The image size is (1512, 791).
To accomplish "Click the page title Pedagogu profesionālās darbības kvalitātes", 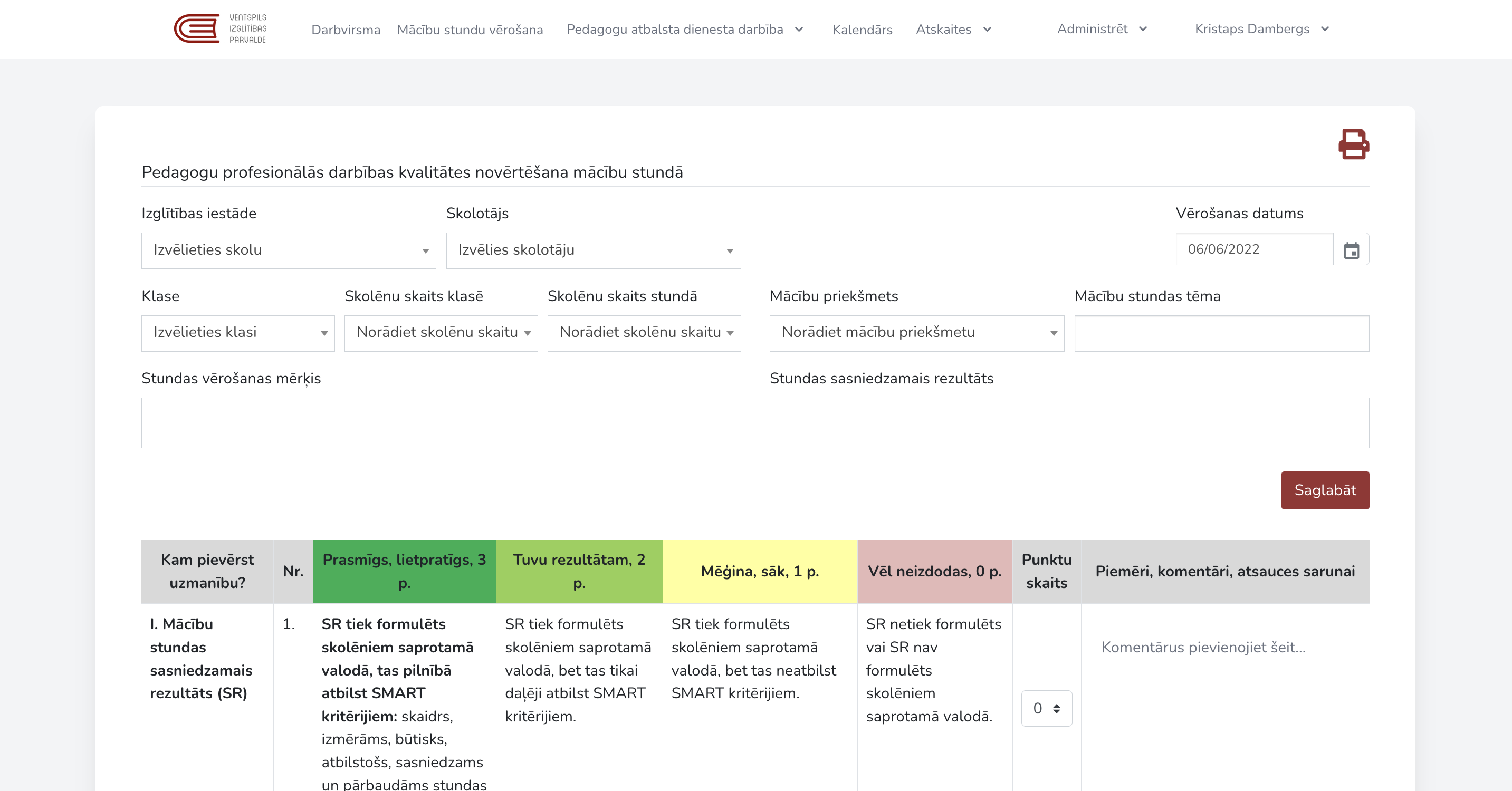I will click(x=412, y=172).
